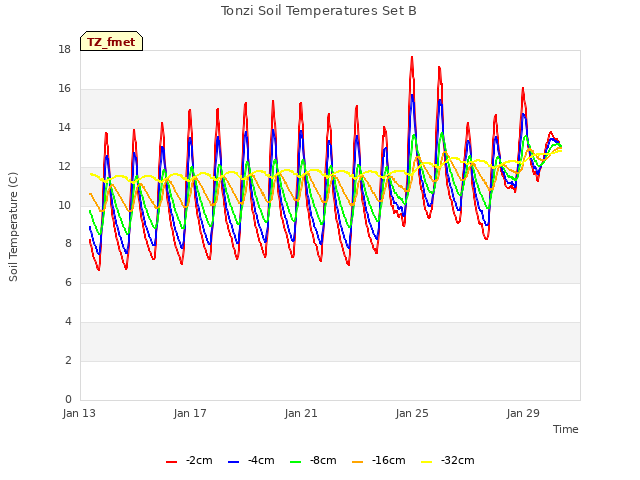Click the blue -4cm legend swatch
The width and height of the screenshot is (640, 480).
point(233,462)
